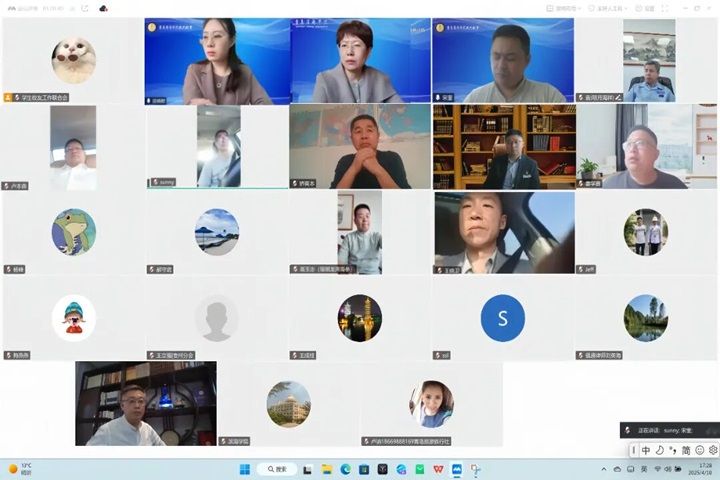Open File Explorer from the taskbar
The width and height of the screenshot is (720, 480).
point(326,469)
